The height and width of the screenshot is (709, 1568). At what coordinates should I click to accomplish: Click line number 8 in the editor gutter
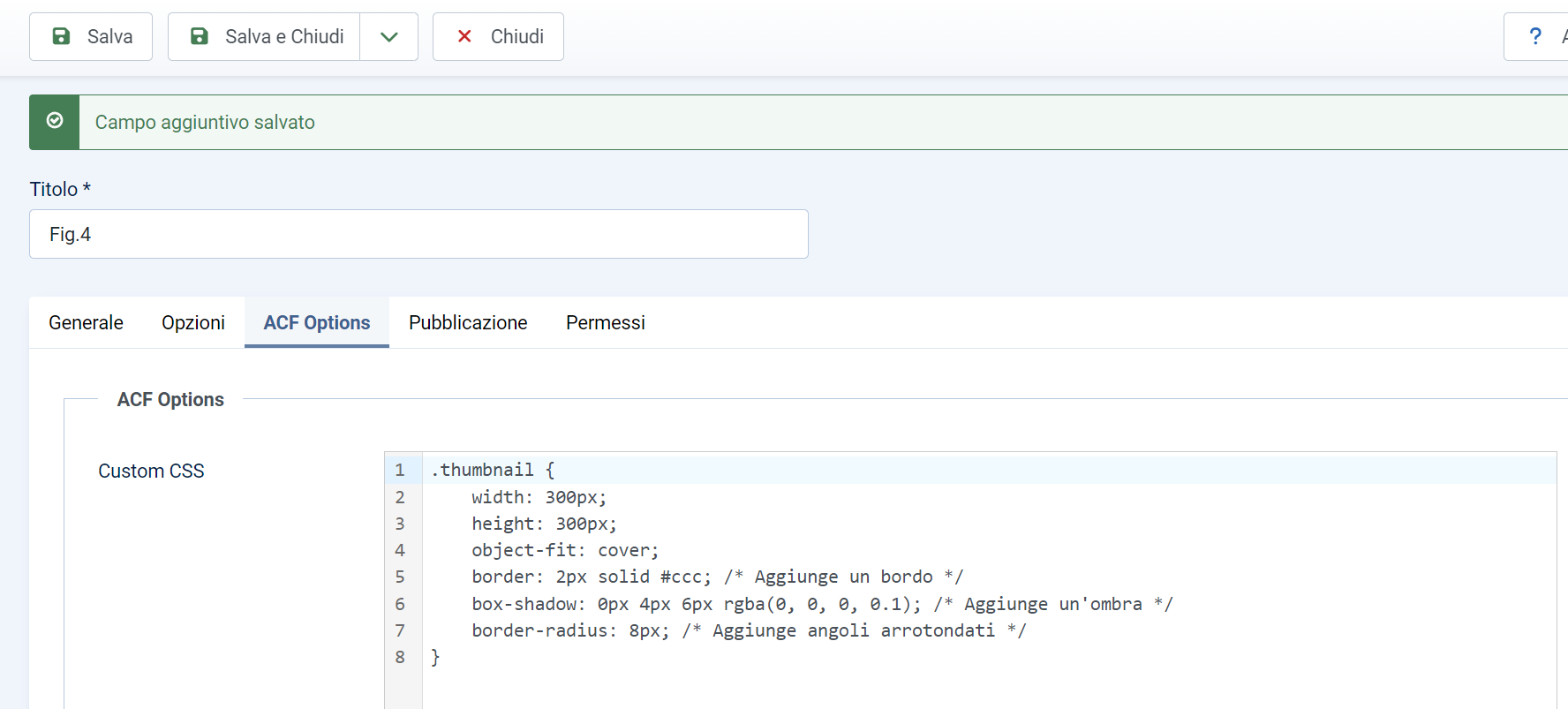click(400, 657)
